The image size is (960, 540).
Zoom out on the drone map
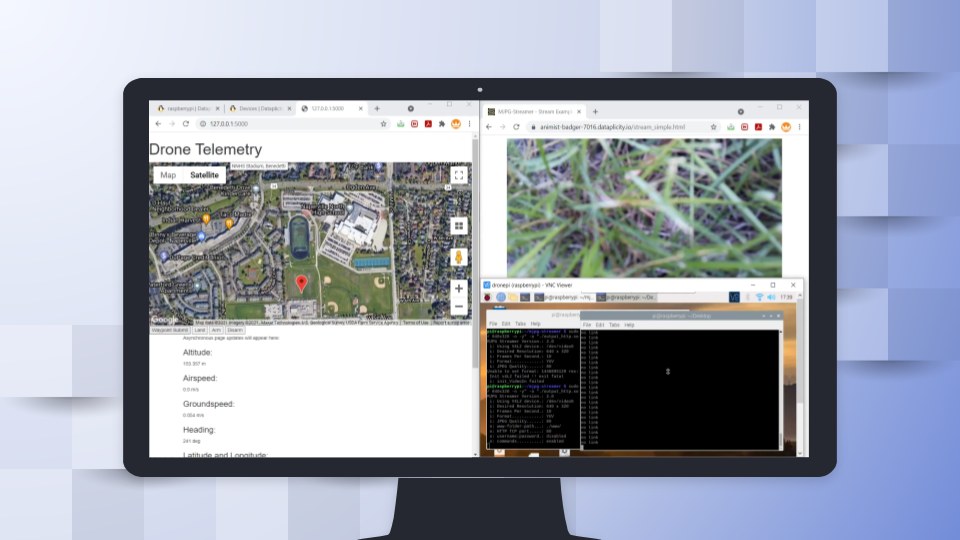pyautogui.click(x=459, y=306)
